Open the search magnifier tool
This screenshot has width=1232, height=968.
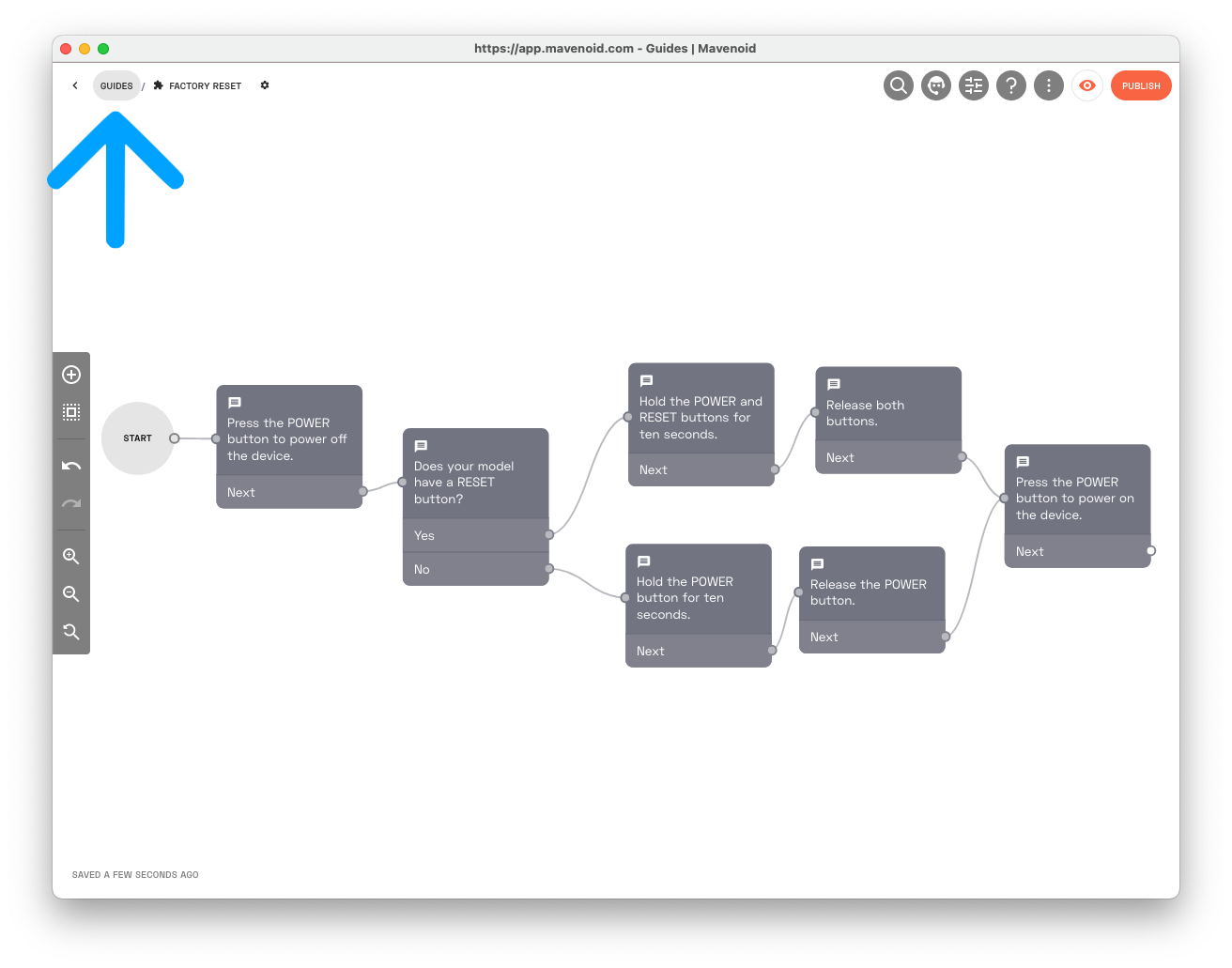click(899, 85)
